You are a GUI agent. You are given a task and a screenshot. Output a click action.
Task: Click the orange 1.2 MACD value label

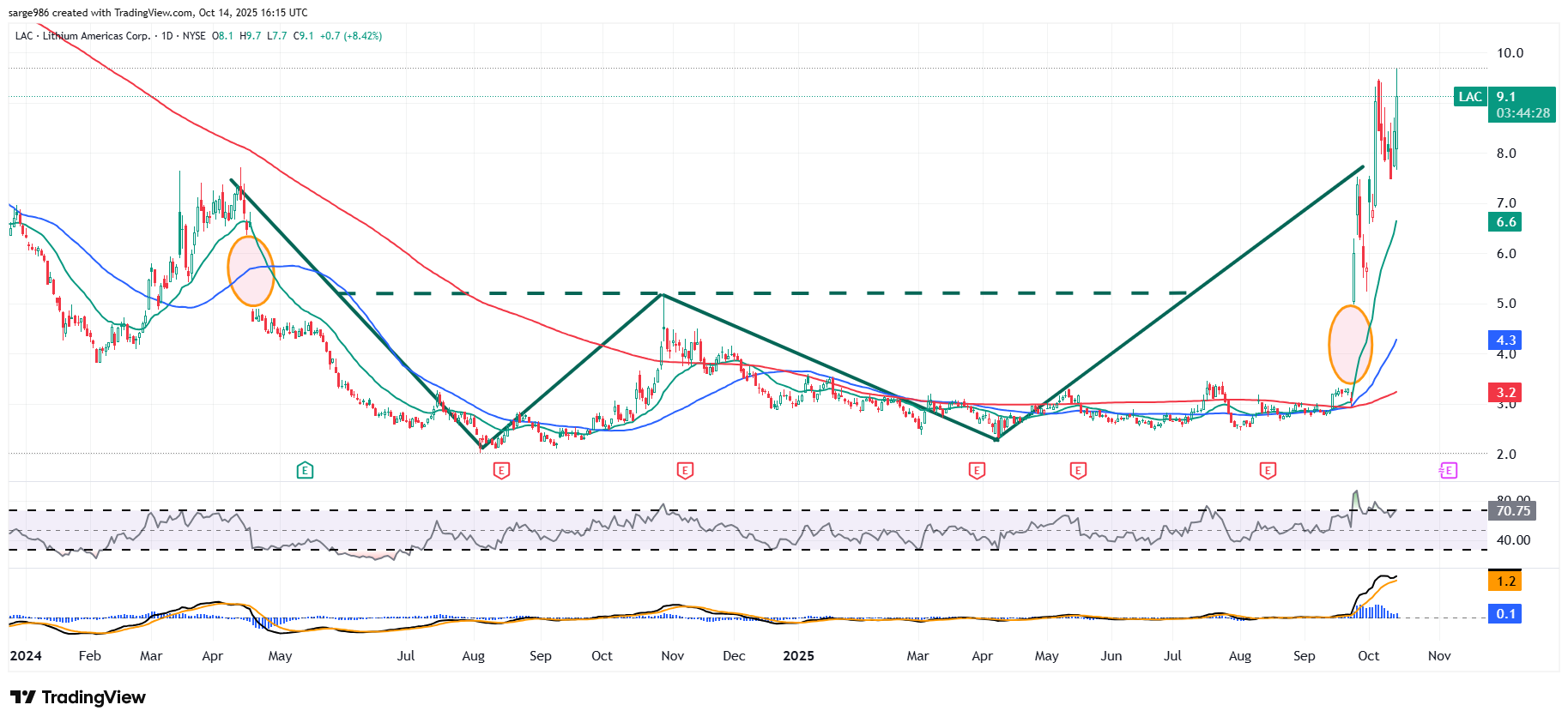pos(1505,581)
